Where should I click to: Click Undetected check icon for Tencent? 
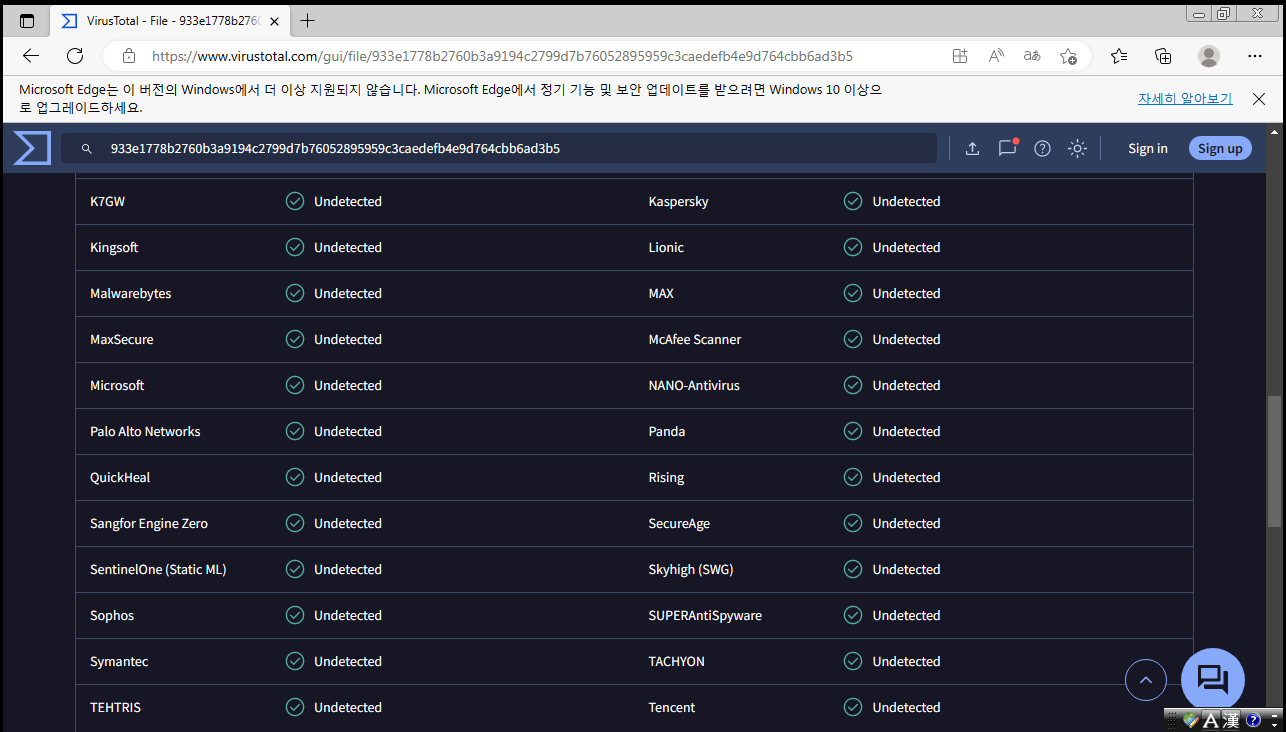coord(853,707)
